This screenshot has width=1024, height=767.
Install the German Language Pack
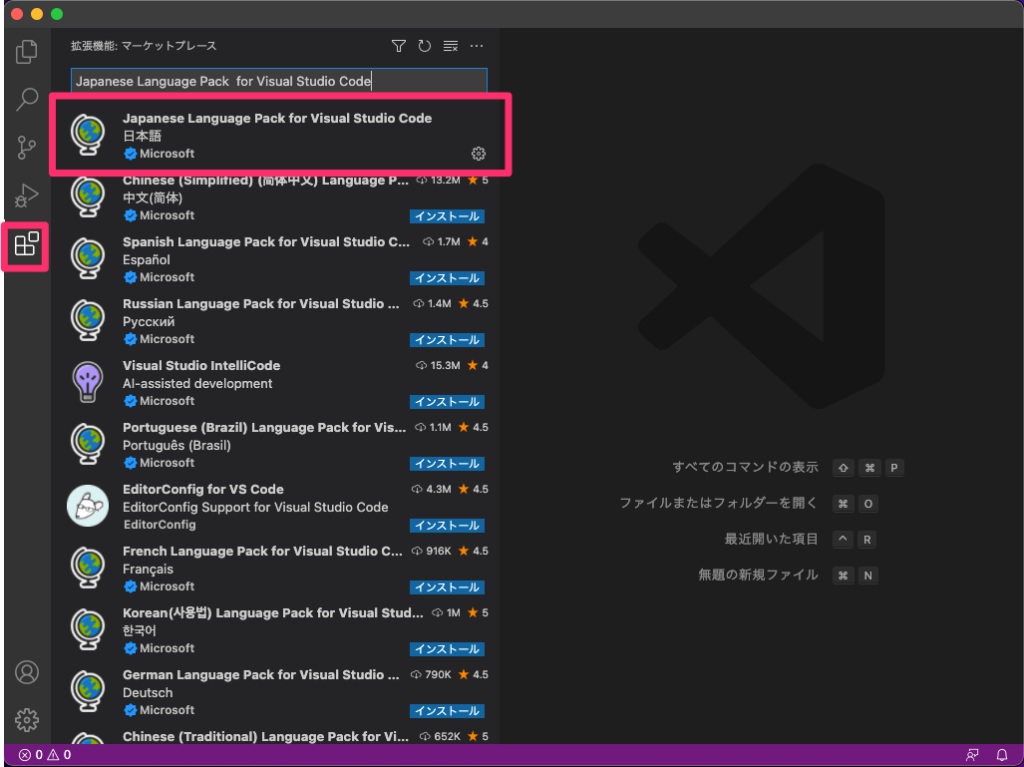(447, 711)
